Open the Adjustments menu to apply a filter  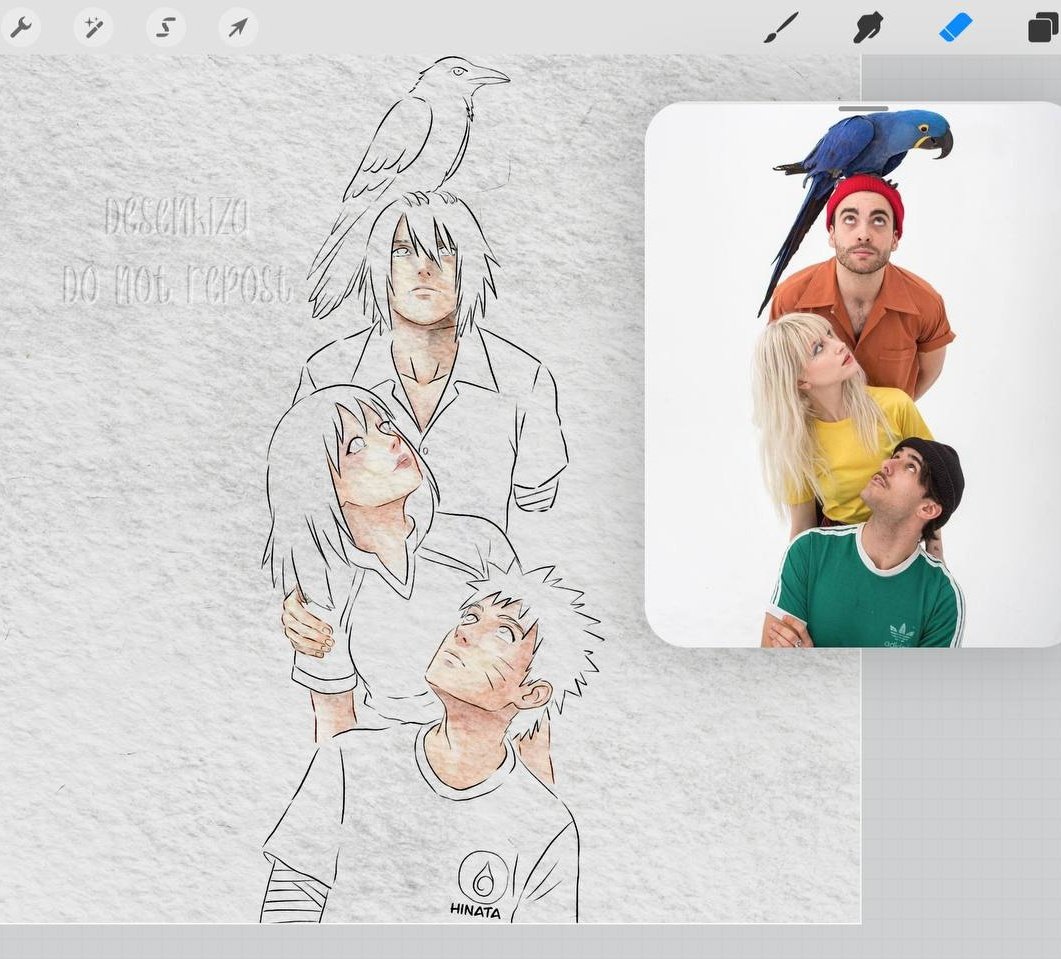tap(93, 27)
